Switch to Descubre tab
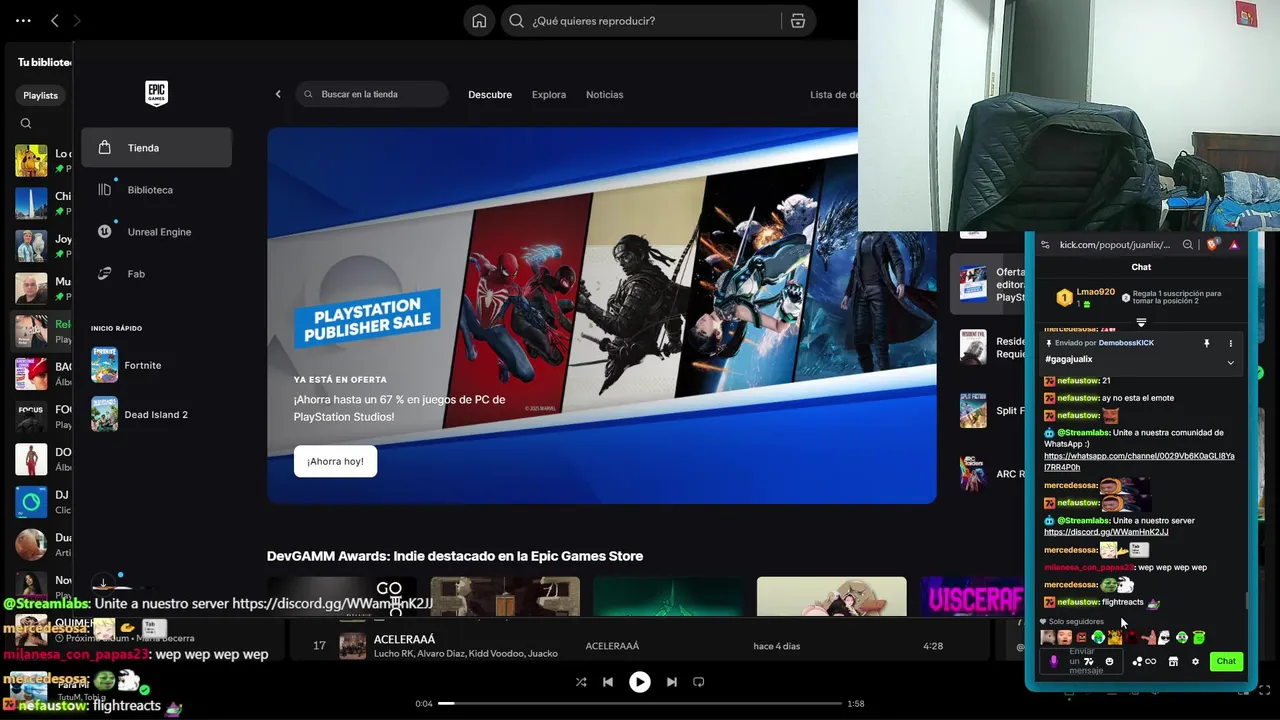 tap(490, 95)
